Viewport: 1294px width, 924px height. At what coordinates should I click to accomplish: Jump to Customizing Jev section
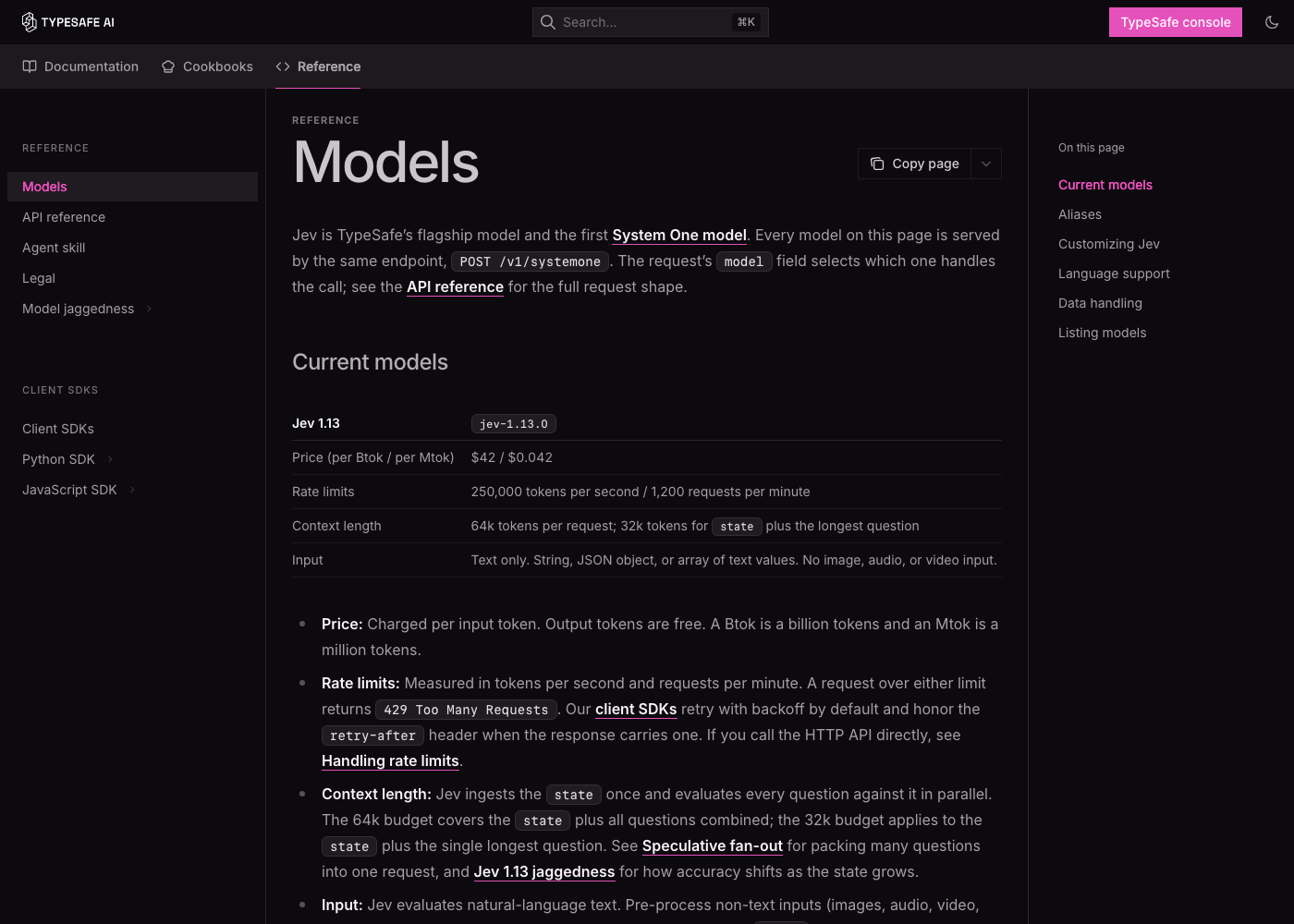[x=1109, y=244]
